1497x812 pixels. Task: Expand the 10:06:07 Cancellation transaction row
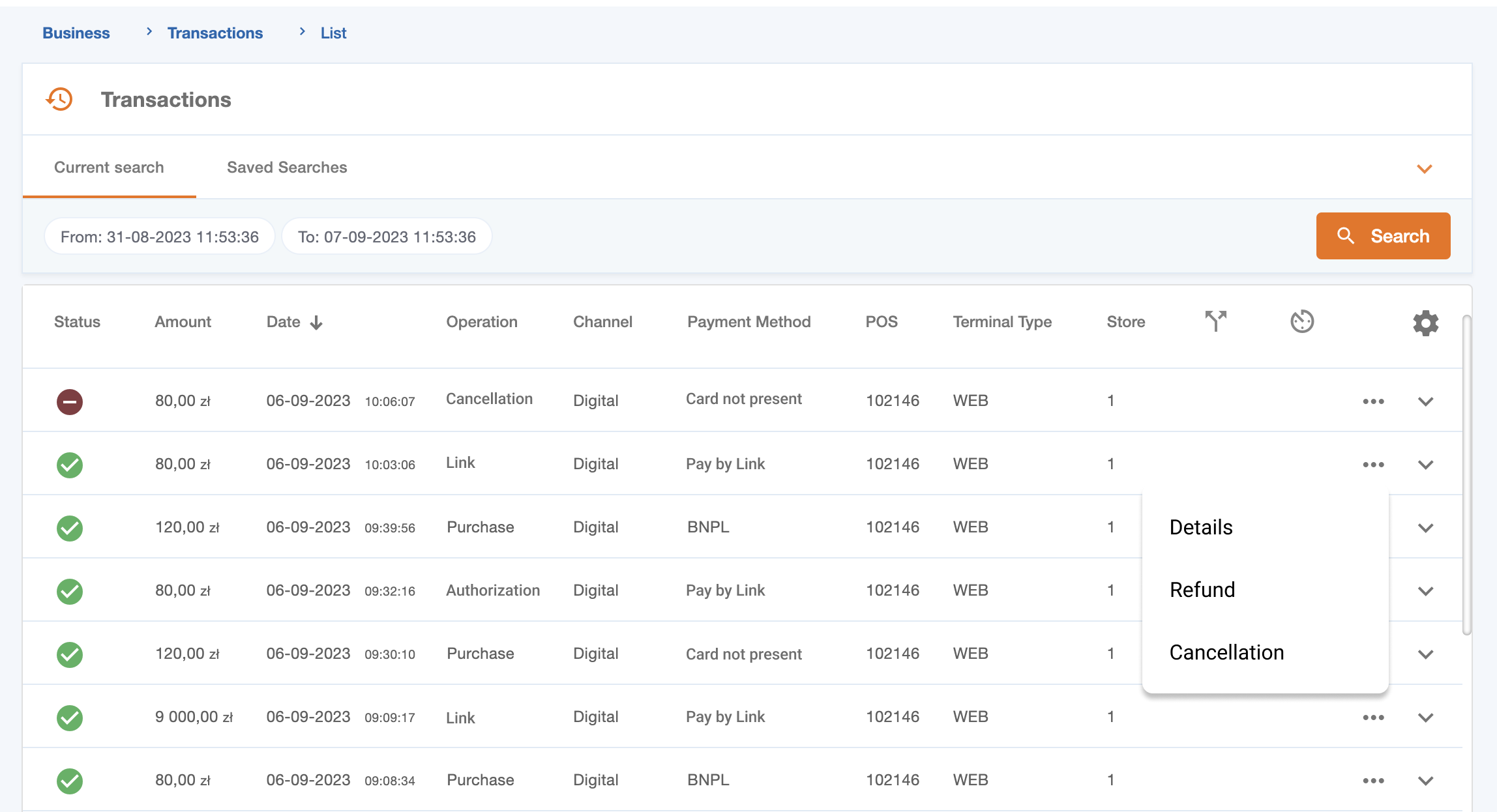1425,401
